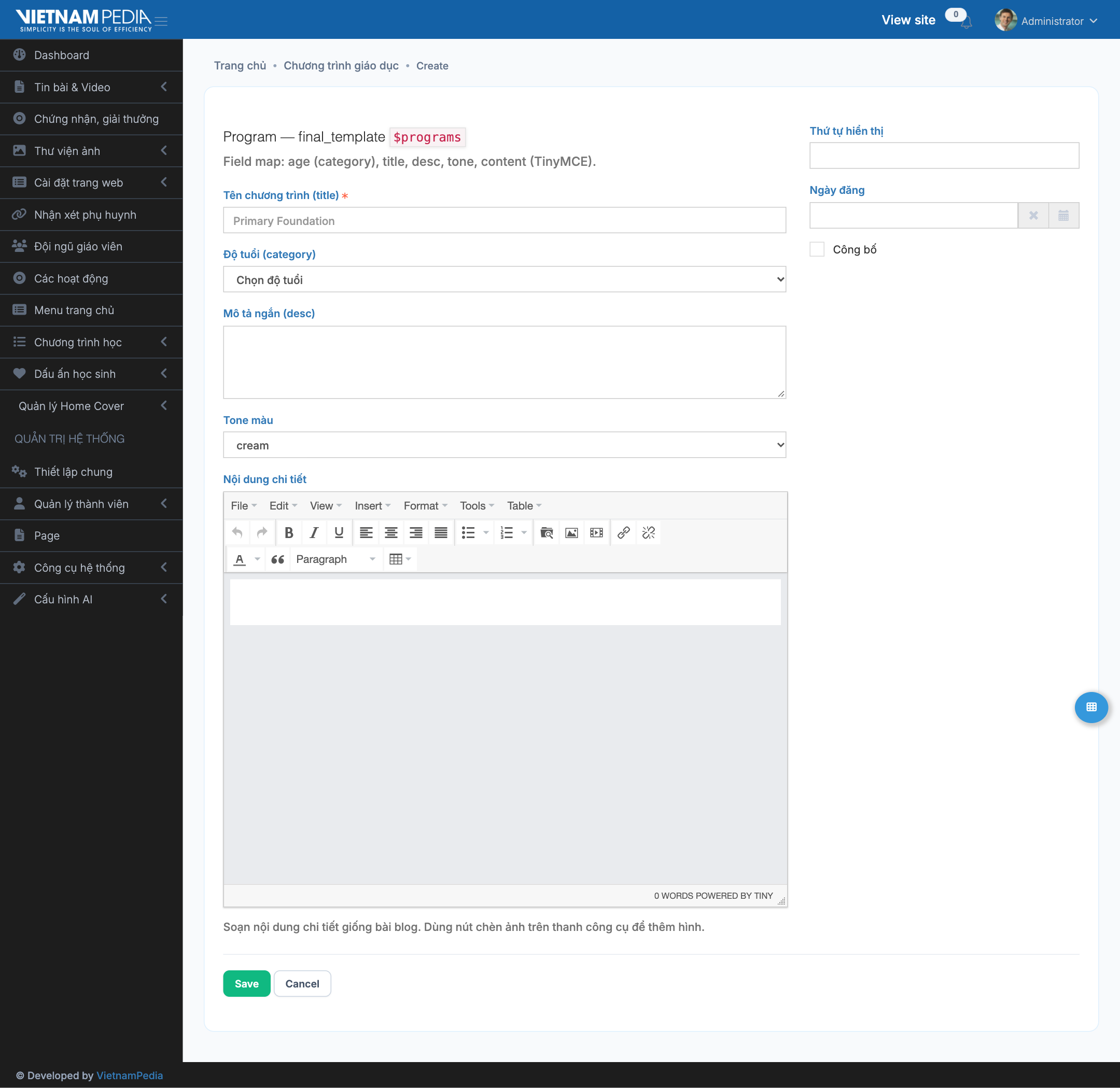Clear the Ngày đăng date field
Image resolution: width=1120 pixels, height=1088 pixels.
coord(1034,216)
